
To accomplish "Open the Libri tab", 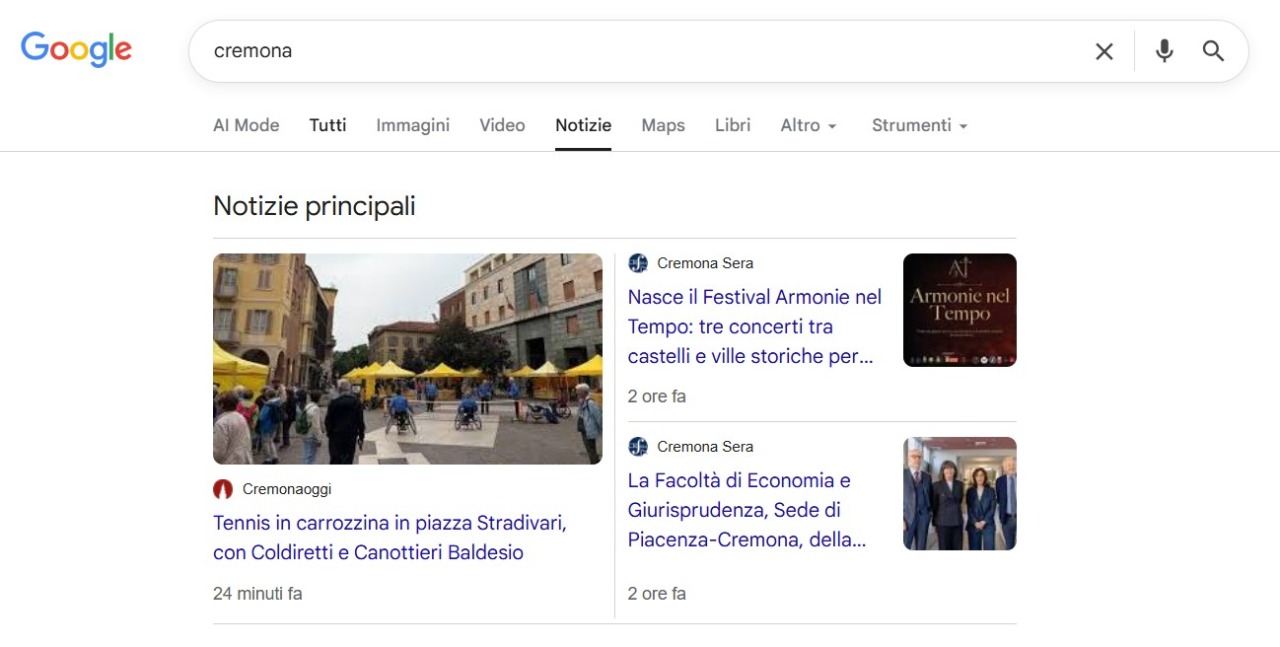I will [733, 125].
